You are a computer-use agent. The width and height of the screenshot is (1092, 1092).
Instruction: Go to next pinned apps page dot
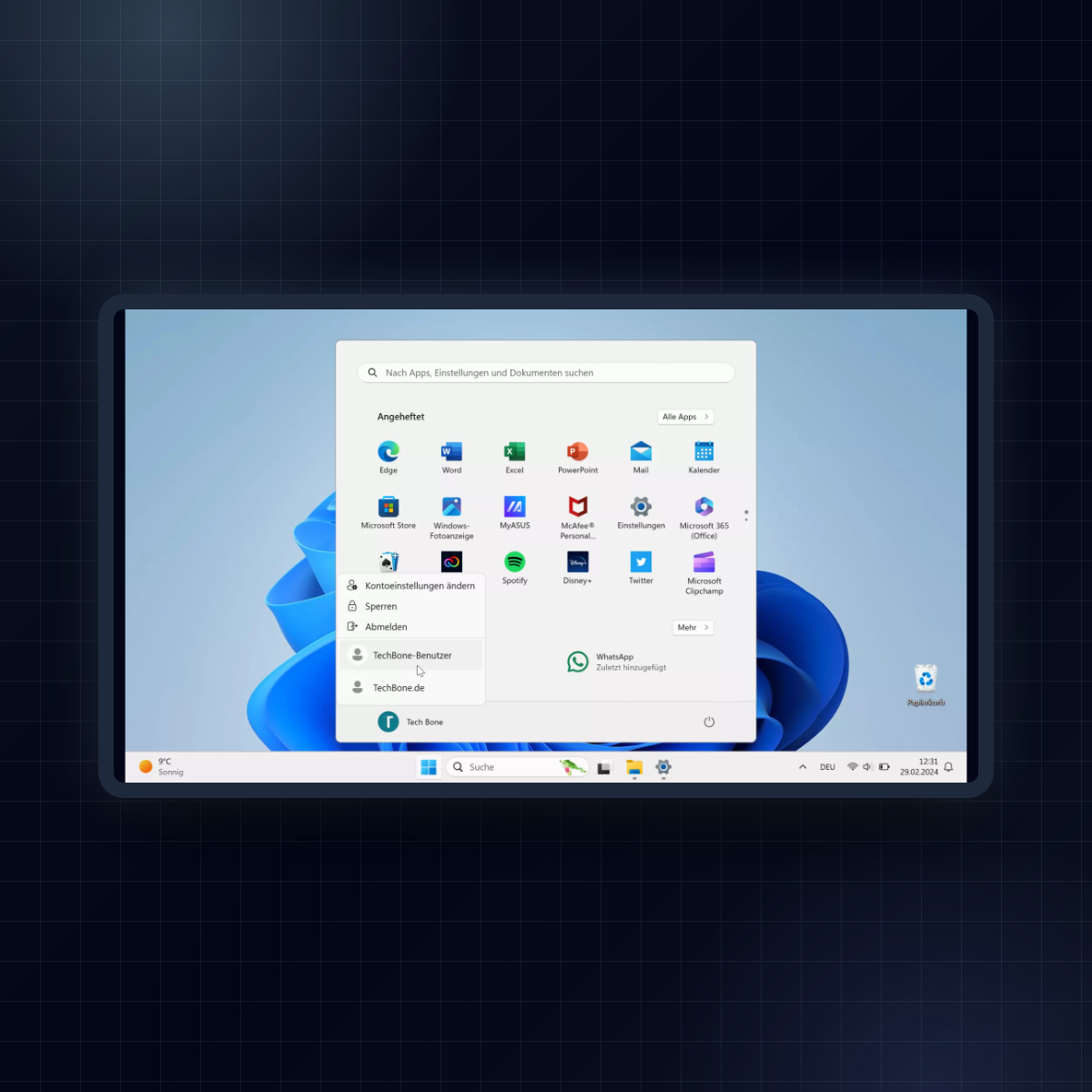pos(746,519)
